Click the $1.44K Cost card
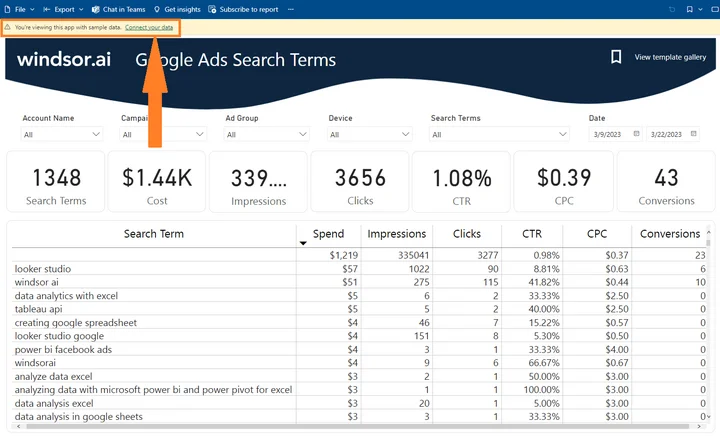This screenshot has width=720, height=437. (x=157, y=182)
